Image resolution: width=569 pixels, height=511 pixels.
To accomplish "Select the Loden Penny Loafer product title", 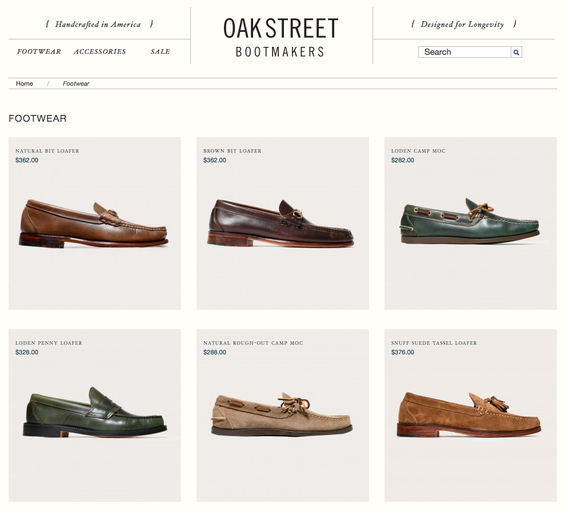I will [49, 343].
